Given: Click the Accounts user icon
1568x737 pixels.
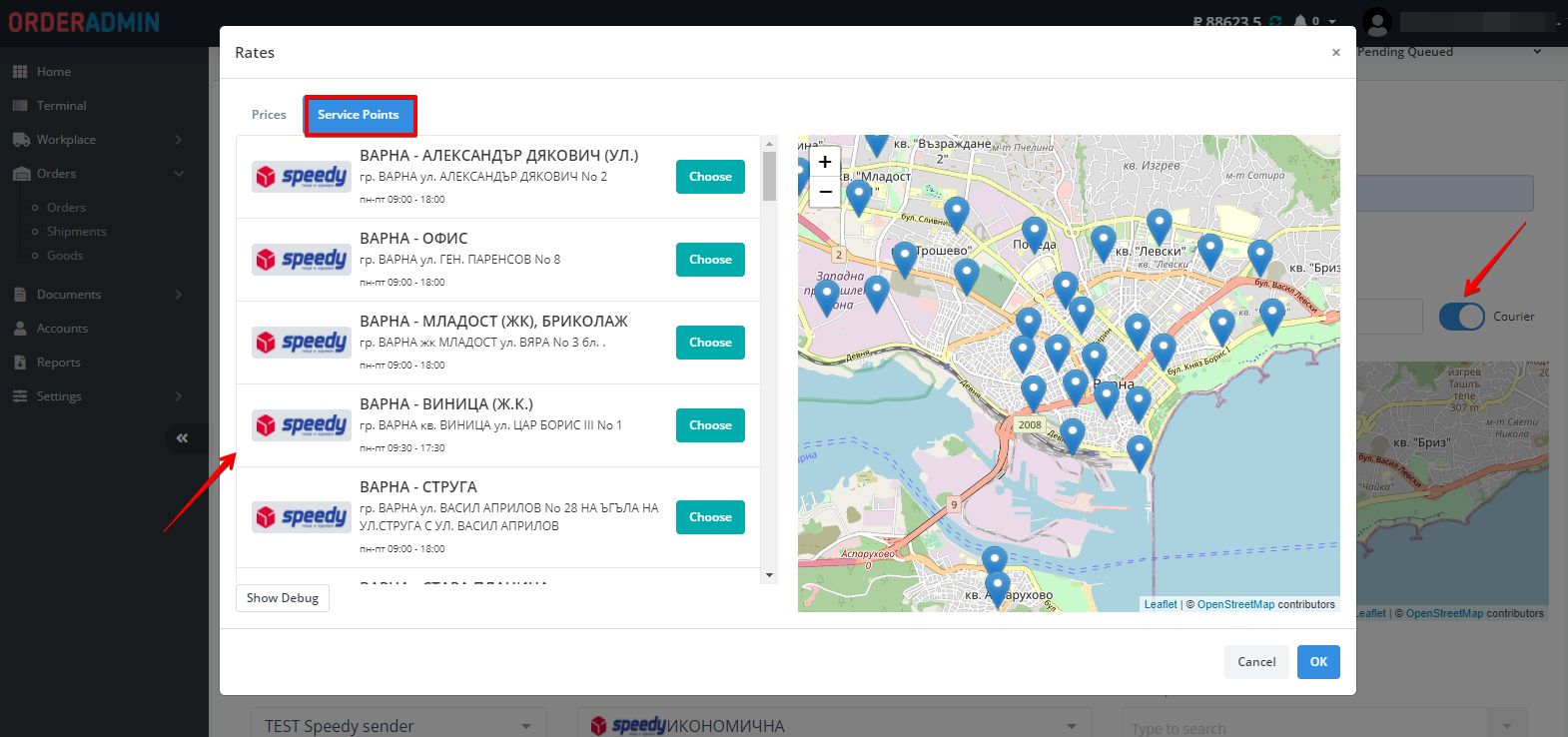Looking at the screenshot, I should 20,329.
